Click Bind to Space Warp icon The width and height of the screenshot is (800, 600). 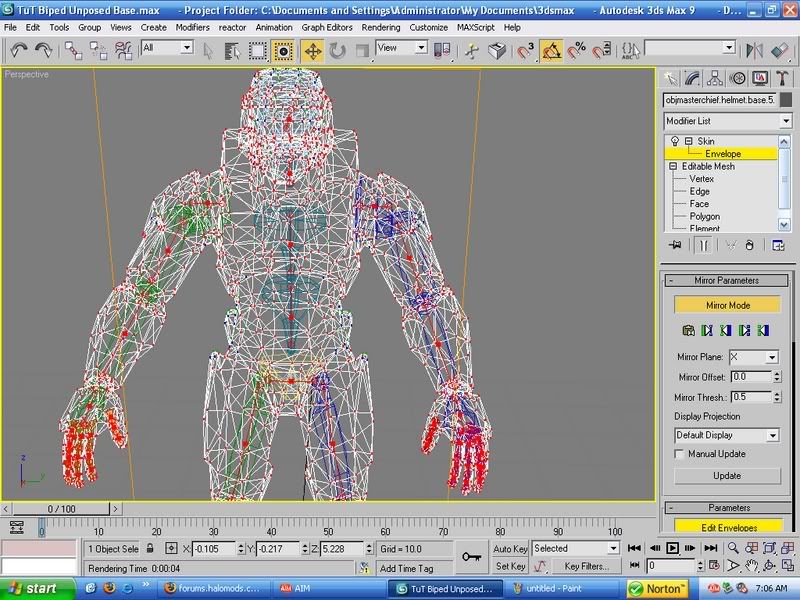(123, 51)
